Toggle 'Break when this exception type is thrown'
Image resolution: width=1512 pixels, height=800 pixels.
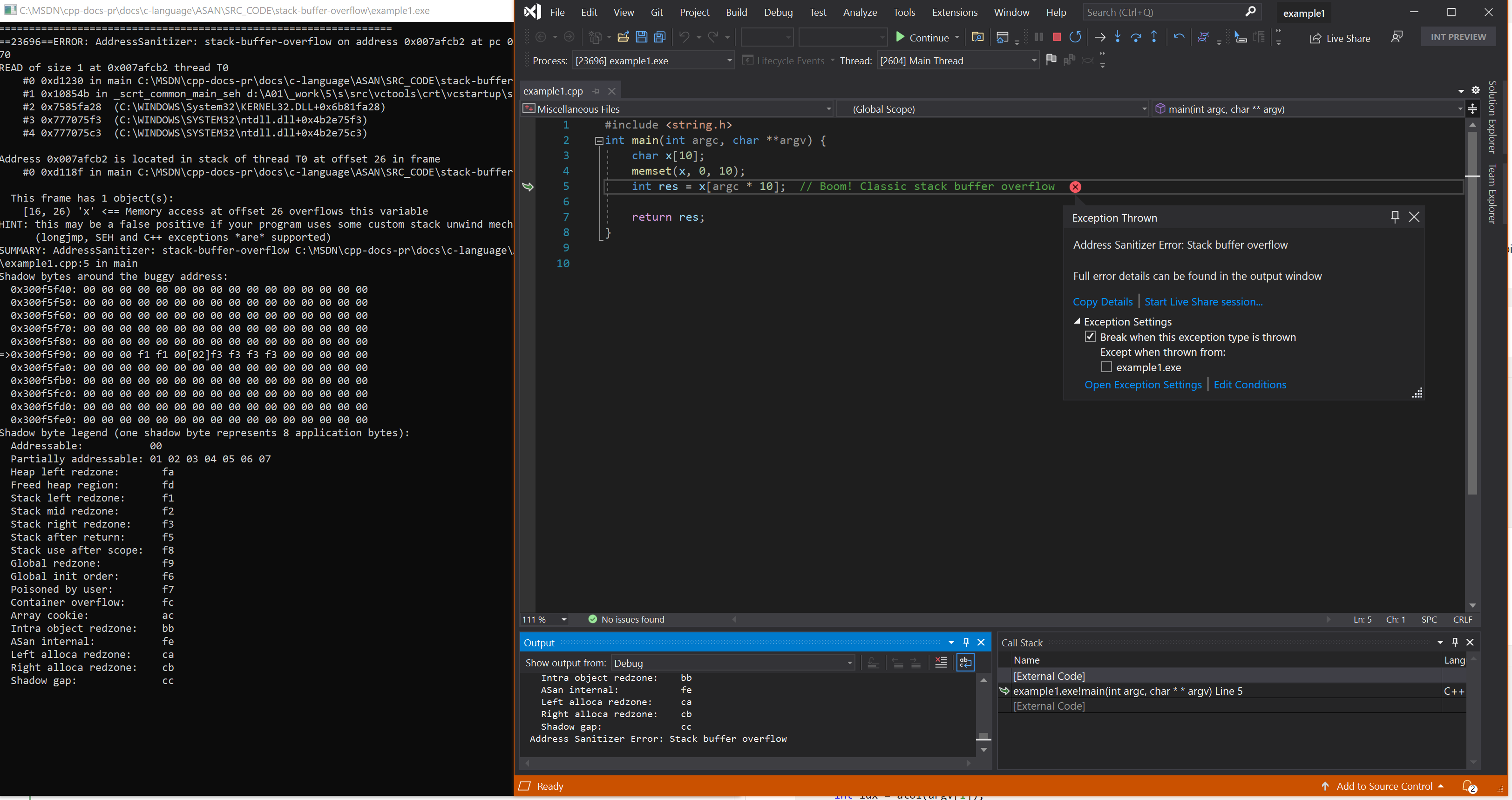click(x=1090, y=336)
